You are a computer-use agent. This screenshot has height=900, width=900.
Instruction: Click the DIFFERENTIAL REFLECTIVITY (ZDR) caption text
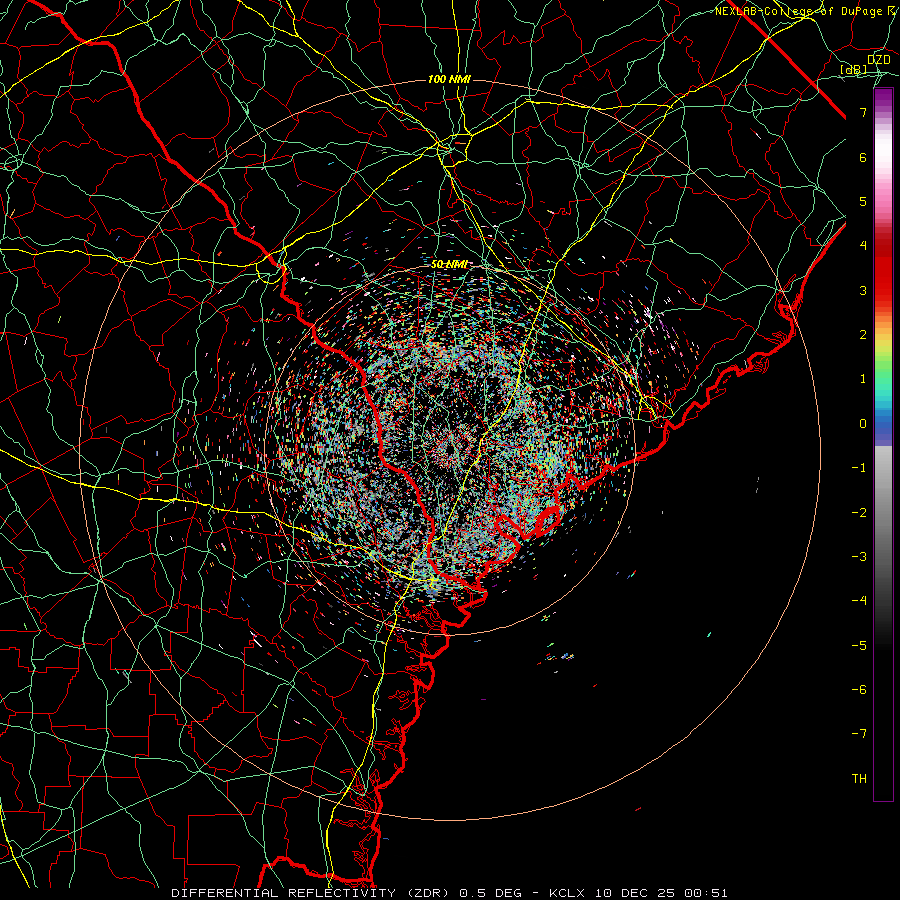pyautogui.click(x=312, y=893)
